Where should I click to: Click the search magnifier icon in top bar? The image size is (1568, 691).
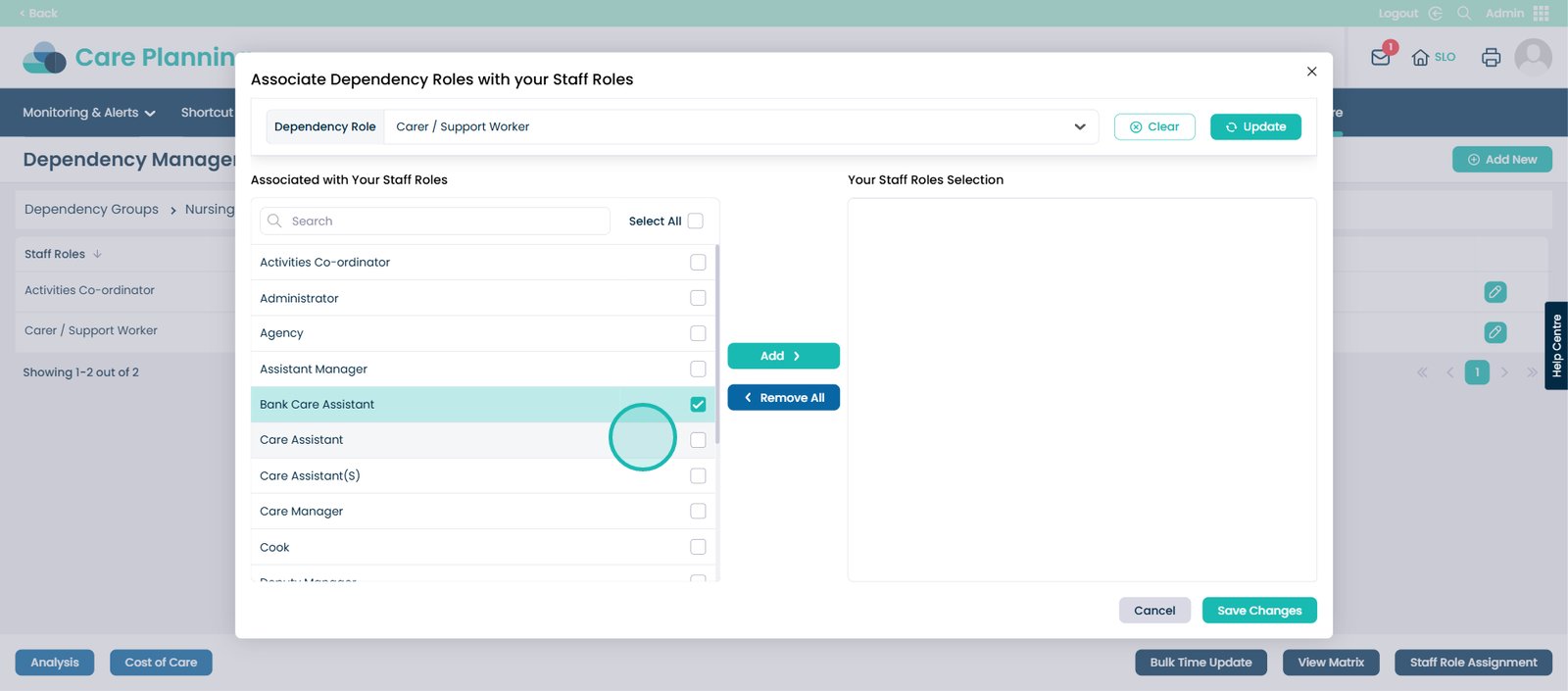click(x=1464, y=14)
